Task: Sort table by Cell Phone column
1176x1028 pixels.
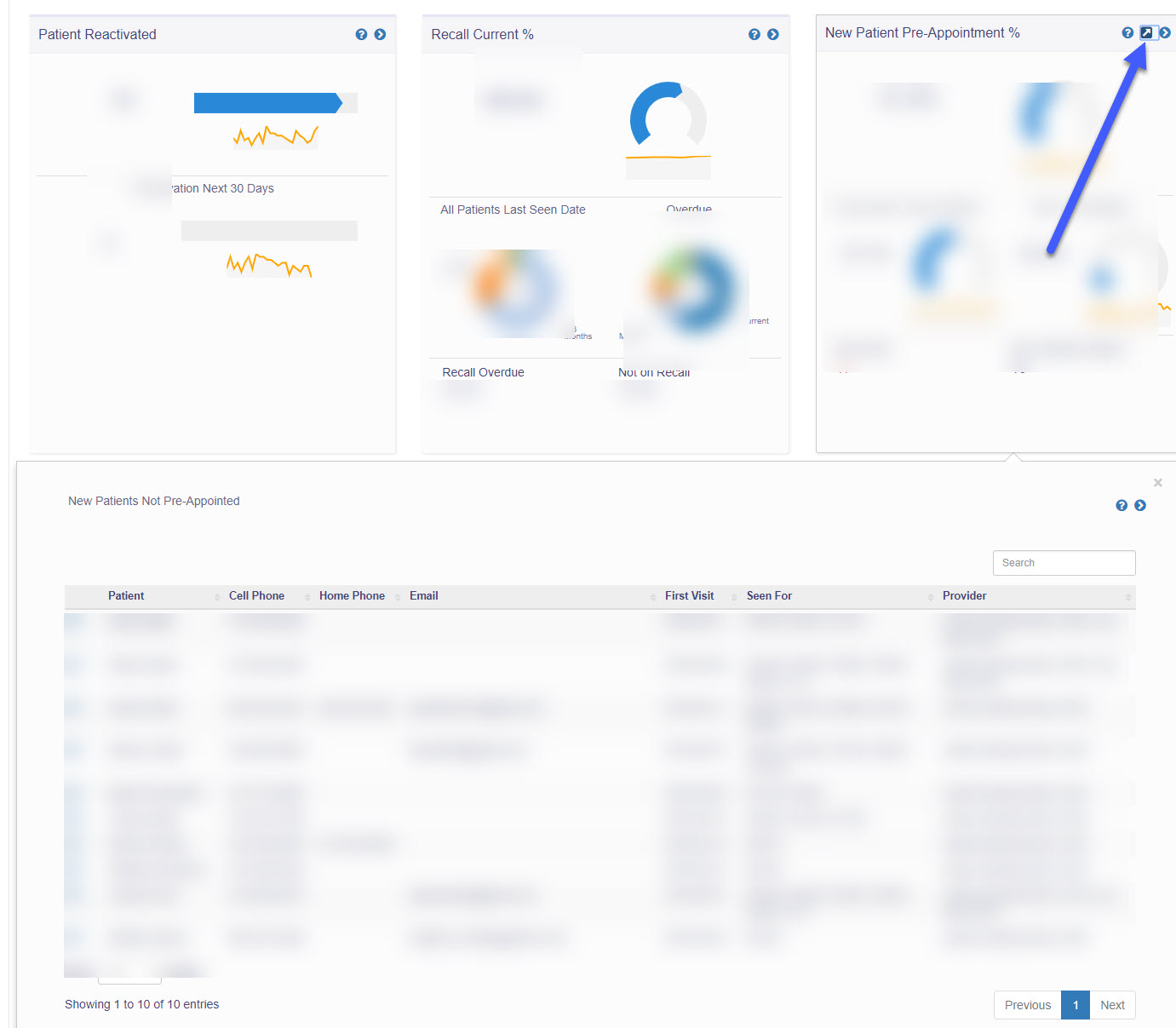Action: pyautogui.click(x=256, y=596)
